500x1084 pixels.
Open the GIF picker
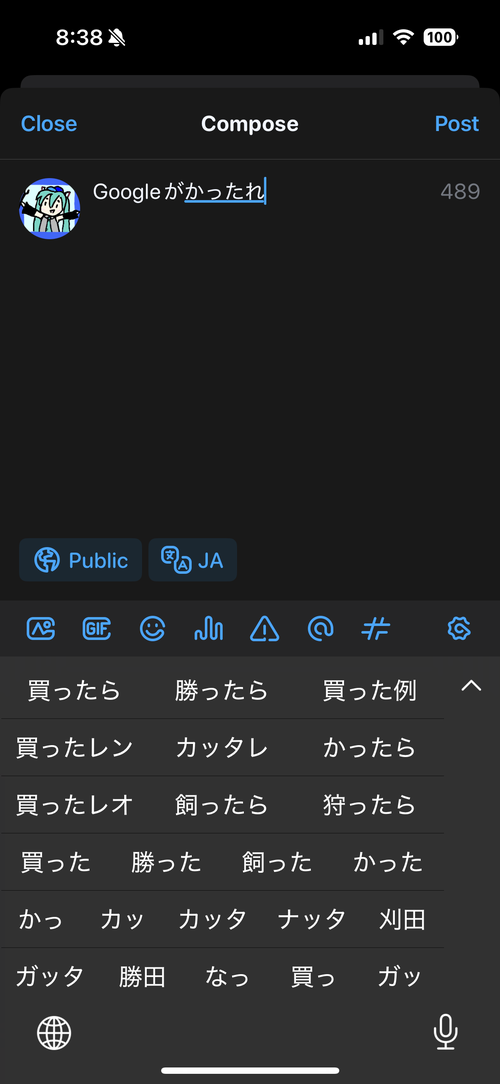(96, 628)
